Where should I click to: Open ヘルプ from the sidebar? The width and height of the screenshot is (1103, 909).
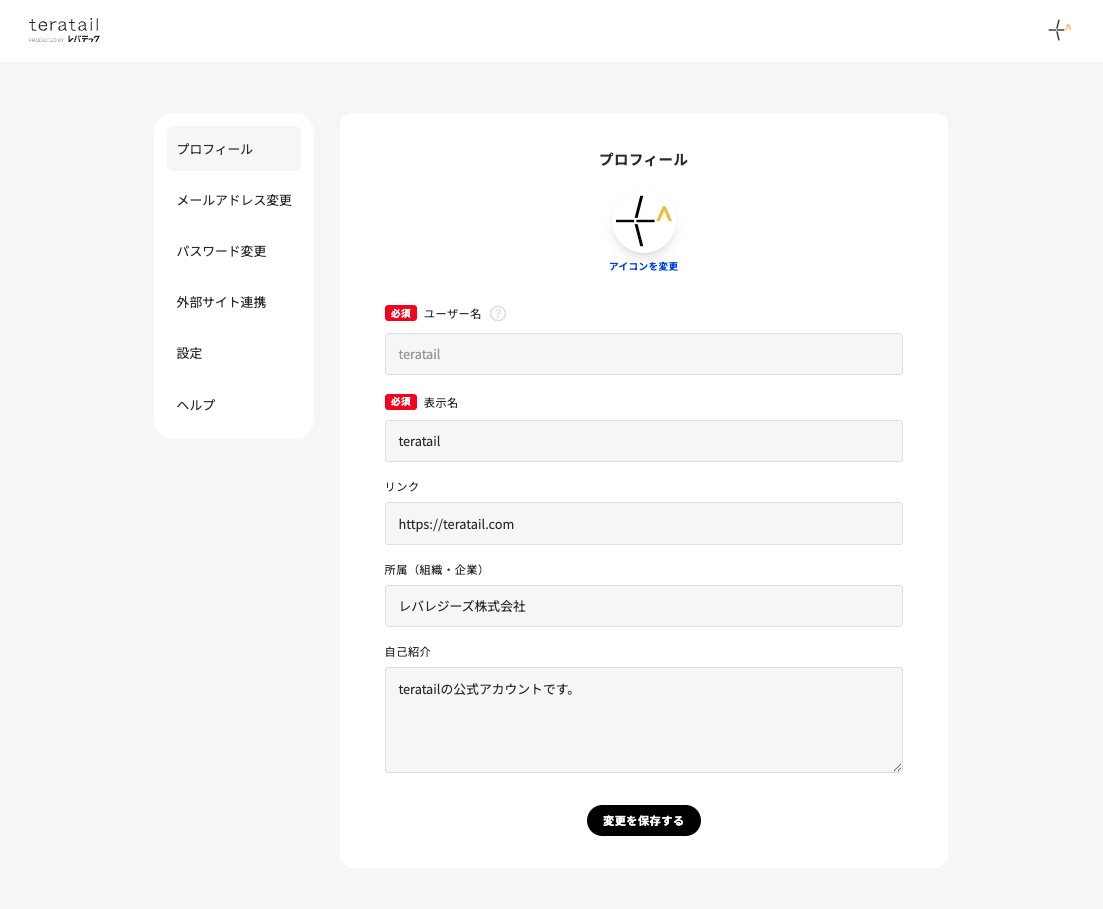tap(195, 404)
